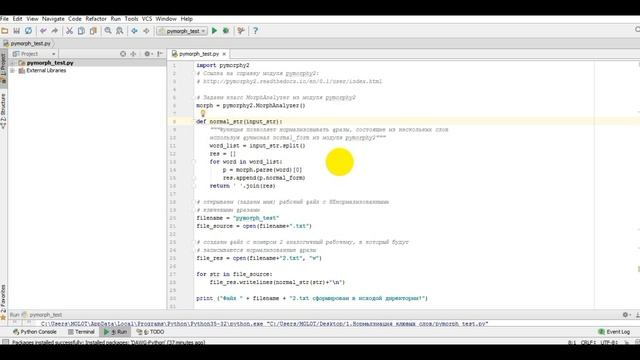This screenshot has height=360, width=640.
Task: Click 'return ' '.join(res)' code line
Action: (x=242, y=186)
